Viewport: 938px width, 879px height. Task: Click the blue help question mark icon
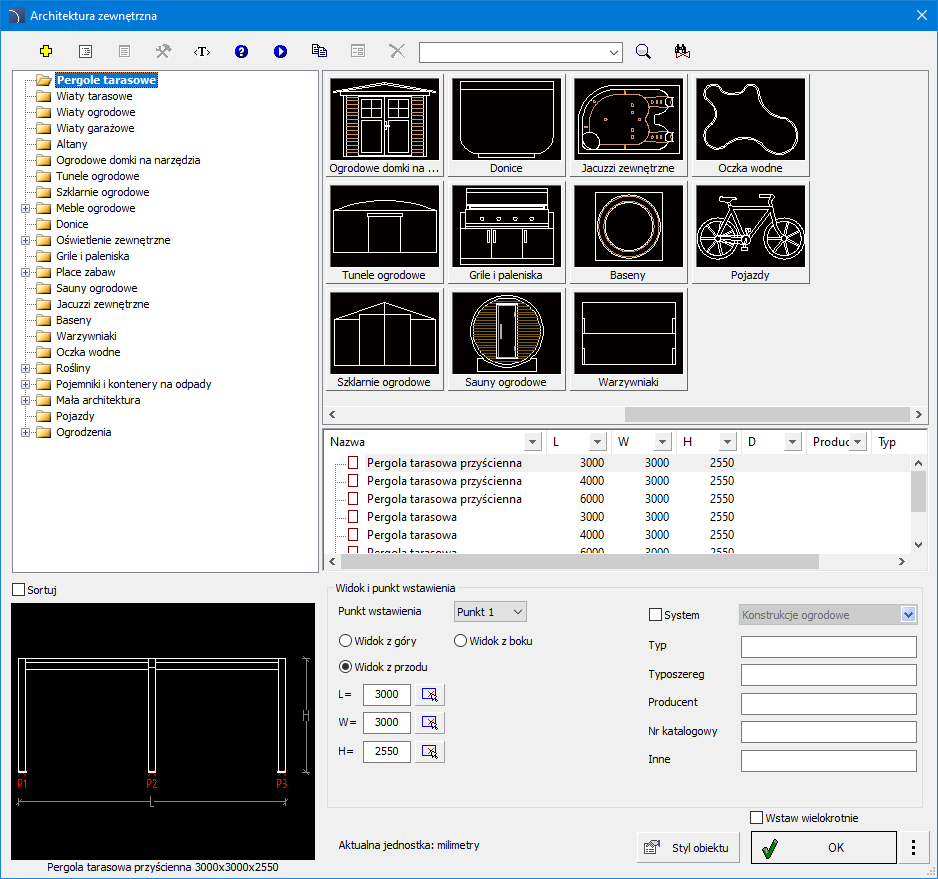tap(241, 51)
